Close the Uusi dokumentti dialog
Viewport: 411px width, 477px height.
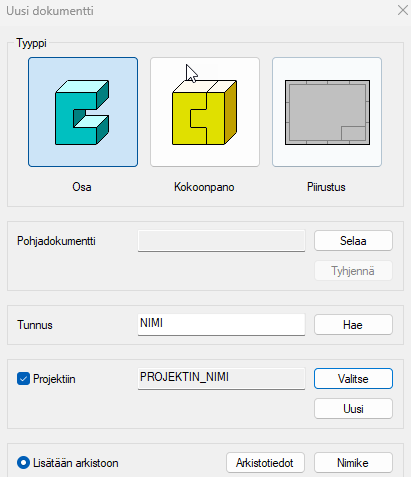pos(403,10)
